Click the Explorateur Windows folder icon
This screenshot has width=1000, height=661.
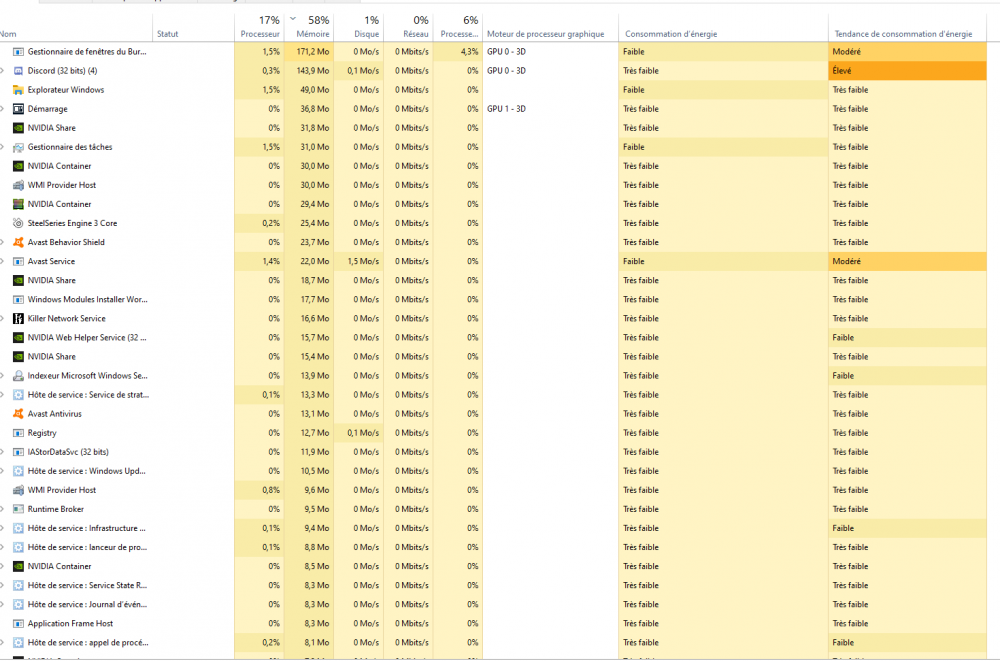pyautogui.click(x=18, y=90)
